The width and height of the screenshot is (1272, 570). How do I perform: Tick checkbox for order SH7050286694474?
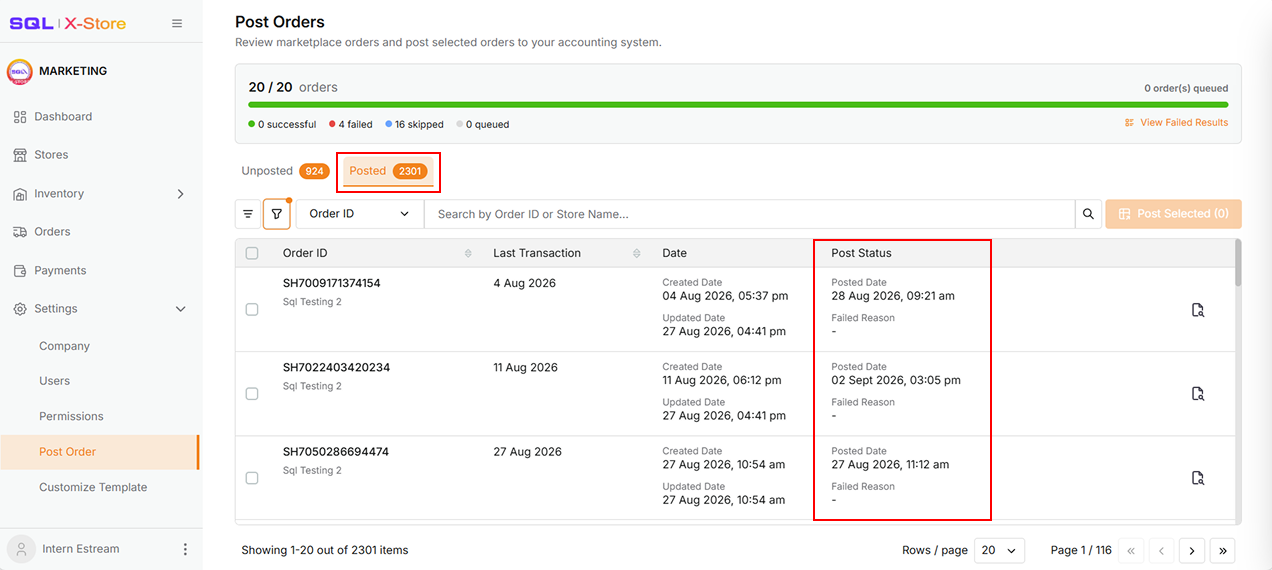pos(252,479)
